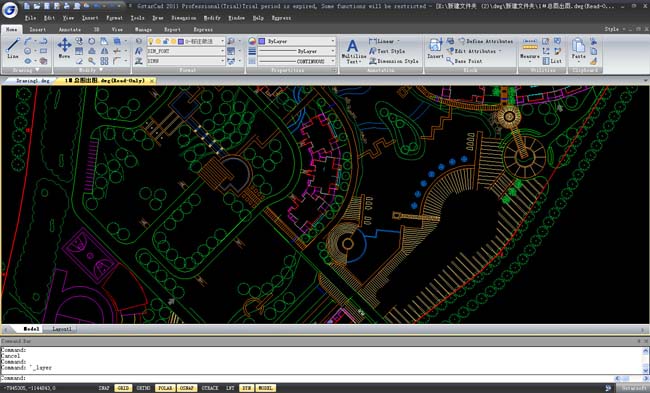Click the Rectangle tool in Drawing panel

tap(43, 51)
